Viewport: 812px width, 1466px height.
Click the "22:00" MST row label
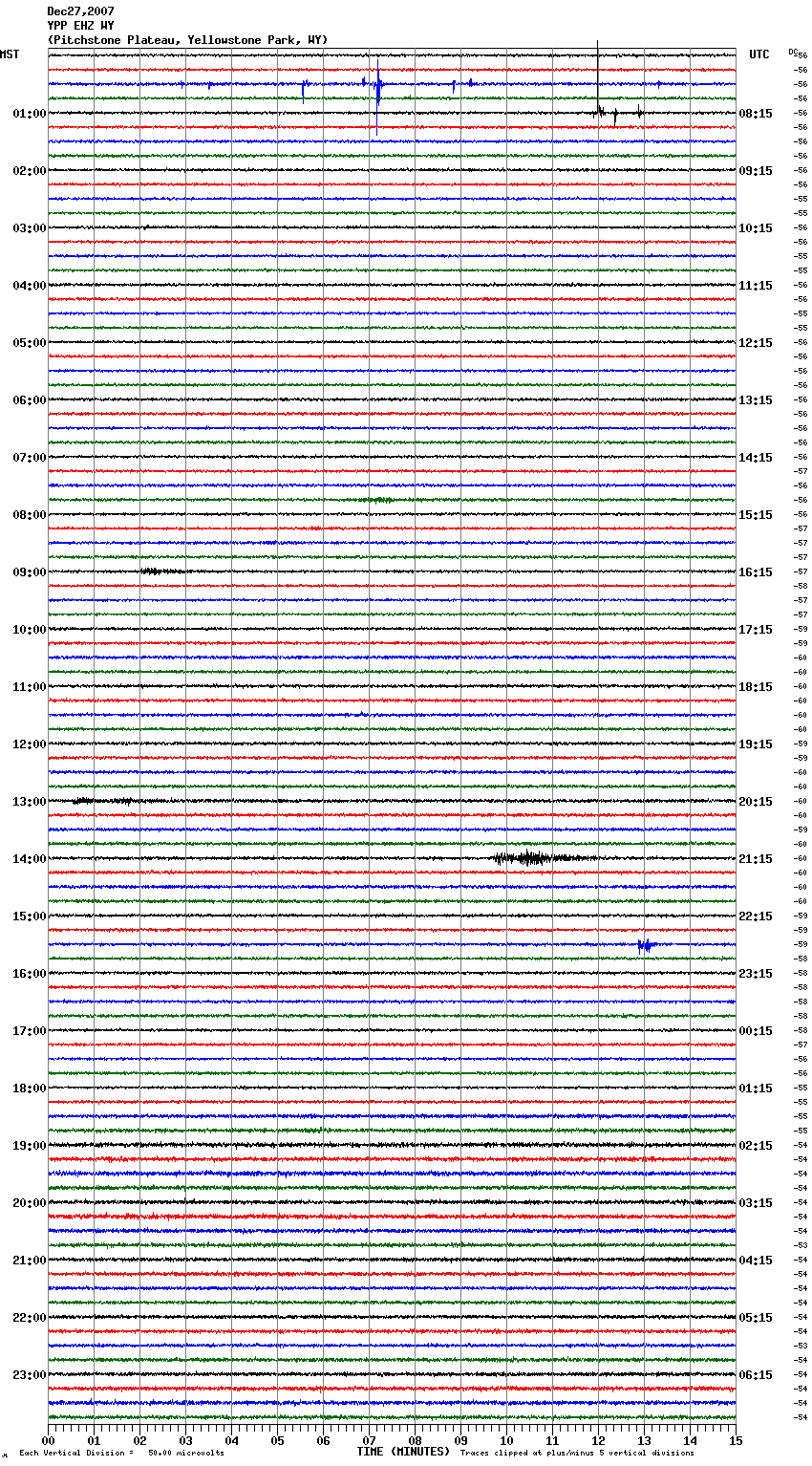coord(30,1318)
